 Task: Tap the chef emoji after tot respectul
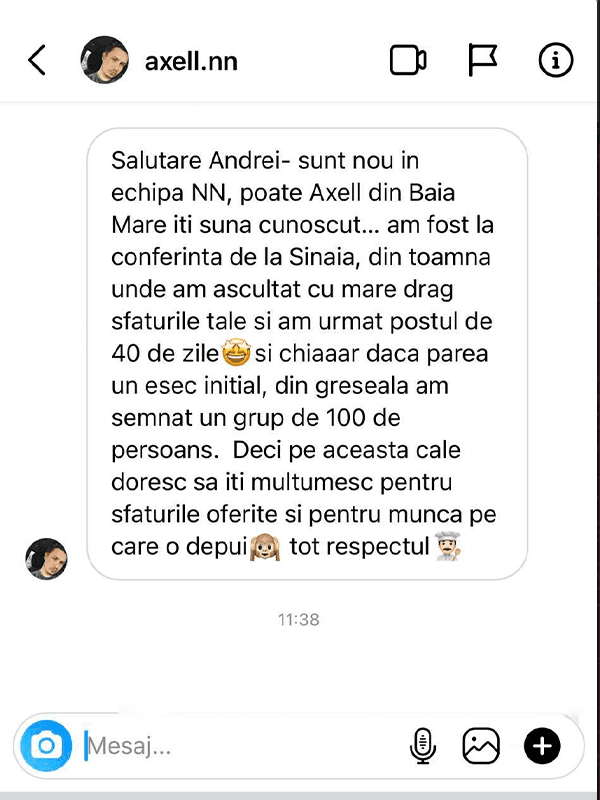(447, 546)
